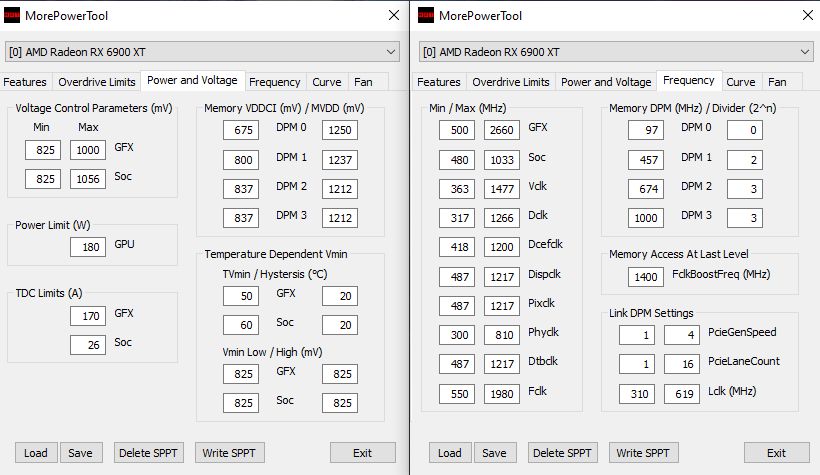Click the Phyclk minimum field 300
Screen dimensions: 820x475
pos(457,335)
